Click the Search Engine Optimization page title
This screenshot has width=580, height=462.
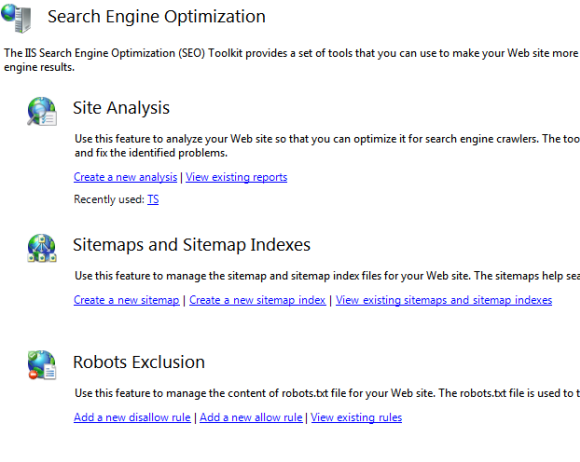[156, 17]
